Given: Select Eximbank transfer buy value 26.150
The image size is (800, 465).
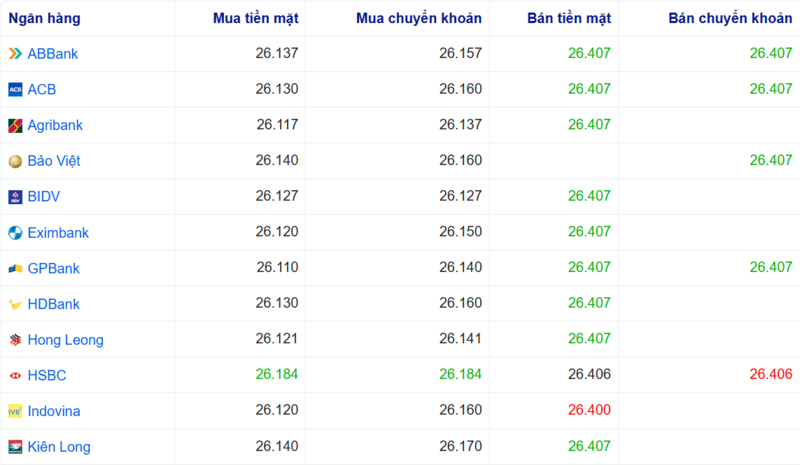Looking at the screenshot, I should (461, 232).
